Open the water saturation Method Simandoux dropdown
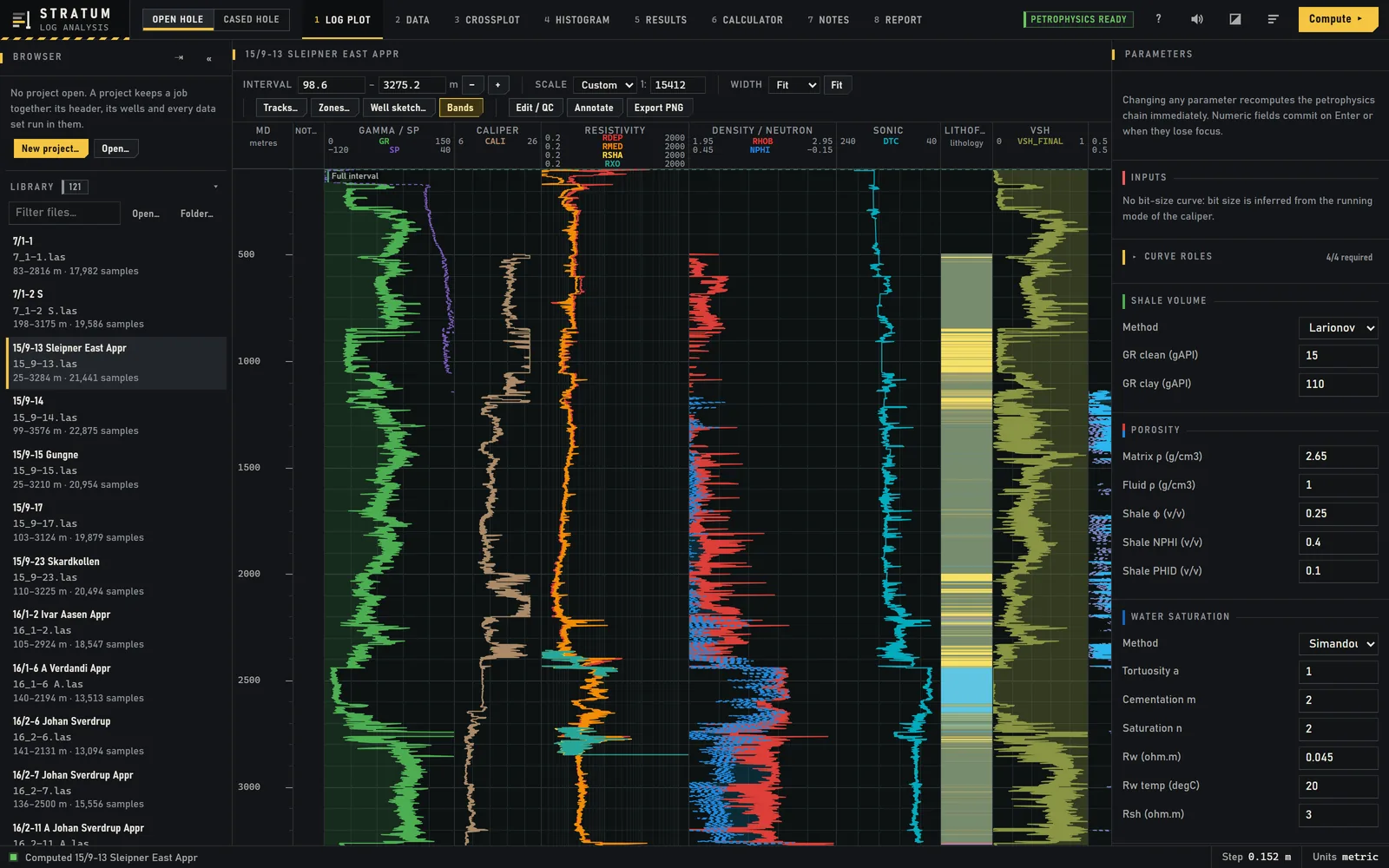Screen dimensions: 1389x868 coord(1338,643)
